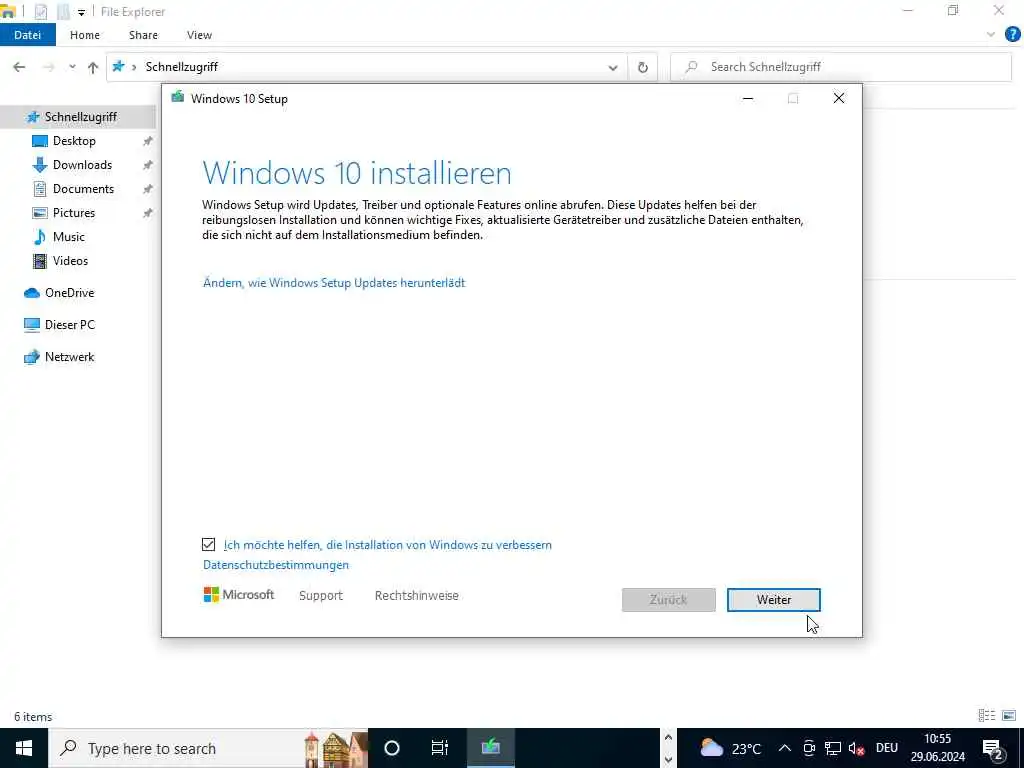Select Dieser PC in the navigation pane
This screenshot has width=1024, height=768.
69,325
